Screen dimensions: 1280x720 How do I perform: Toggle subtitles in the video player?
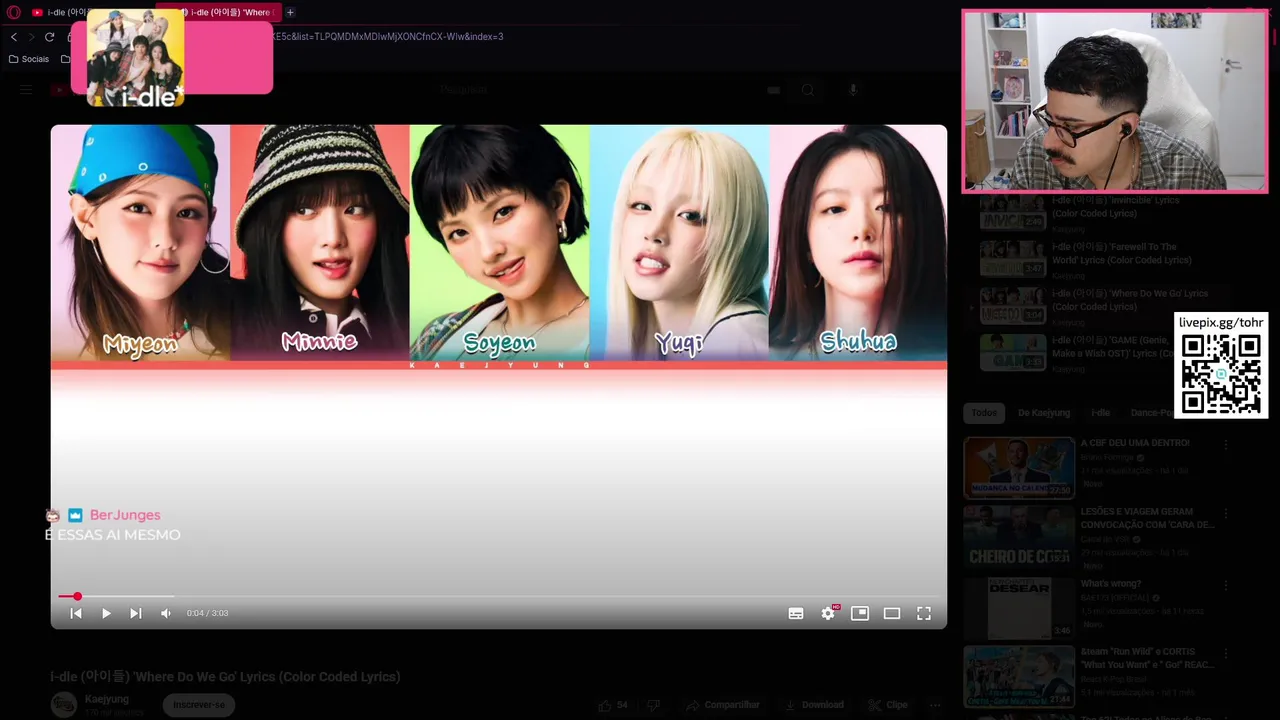[796, 613]
